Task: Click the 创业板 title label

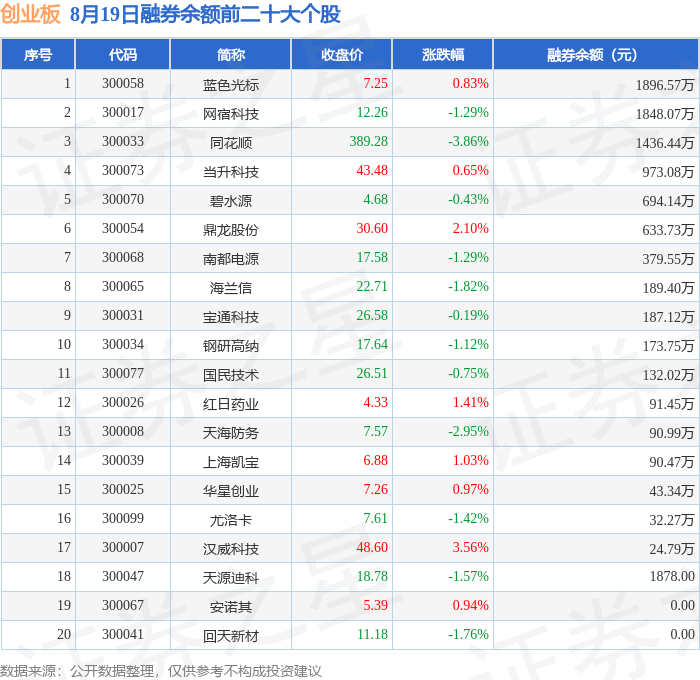Action: point(30,14)
